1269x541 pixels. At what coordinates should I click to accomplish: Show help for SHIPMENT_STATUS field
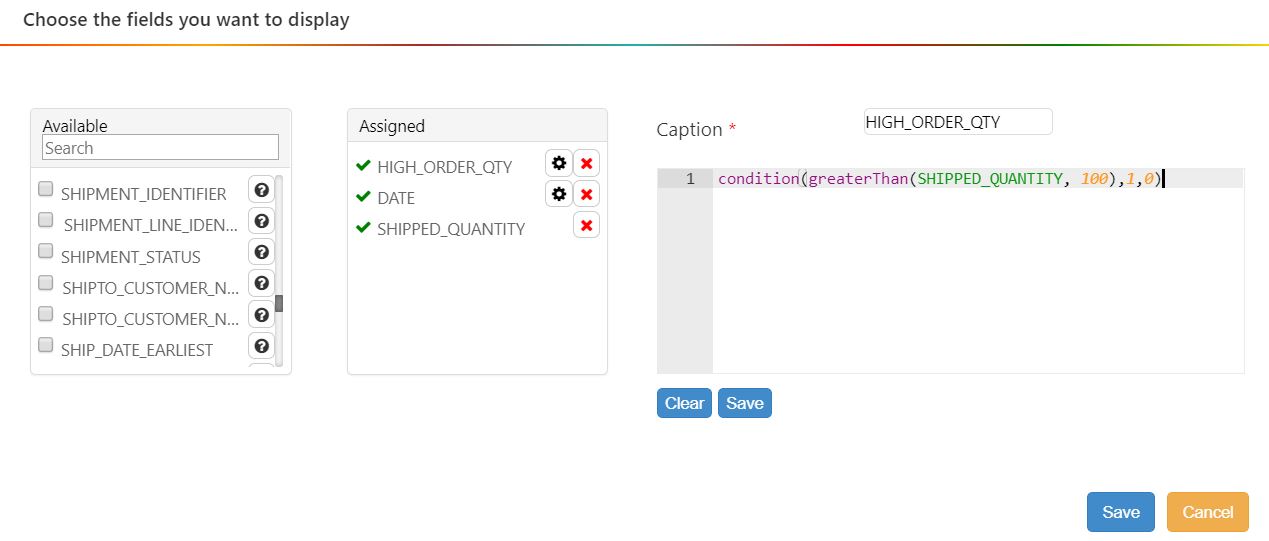pyautogui.click(x=261, y=252)
